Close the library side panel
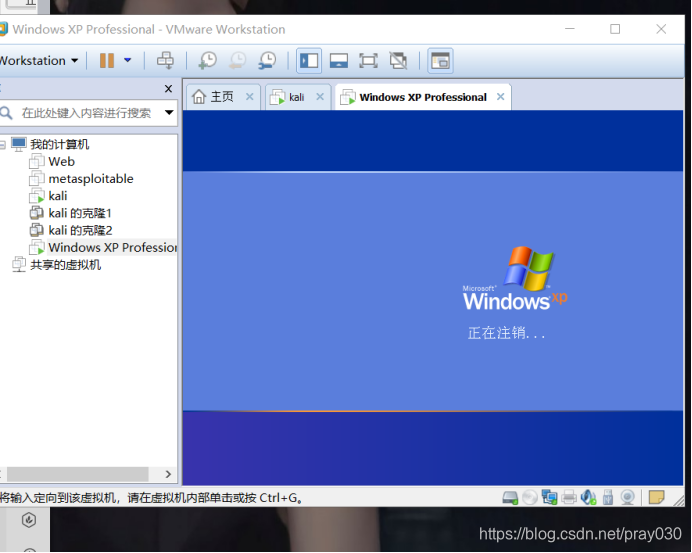692x553 pixels. tap(168, 89)
